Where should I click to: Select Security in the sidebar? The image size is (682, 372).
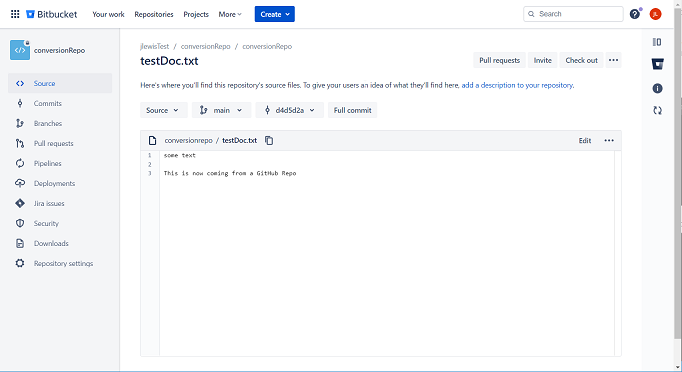coord(60,223)
